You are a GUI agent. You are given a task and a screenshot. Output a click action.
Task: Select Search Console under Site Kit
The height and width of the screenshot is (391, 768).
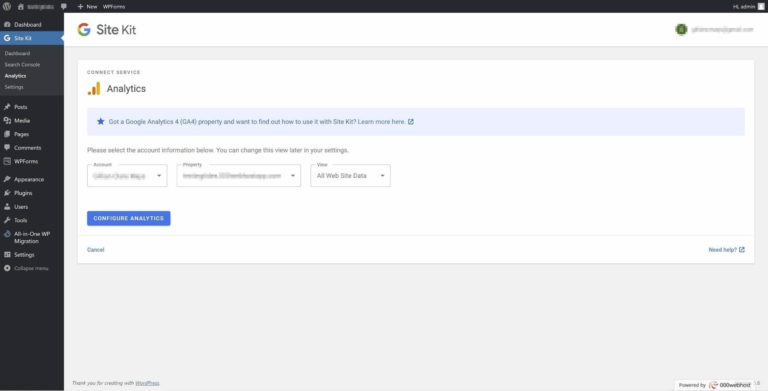tap(23, 65)
